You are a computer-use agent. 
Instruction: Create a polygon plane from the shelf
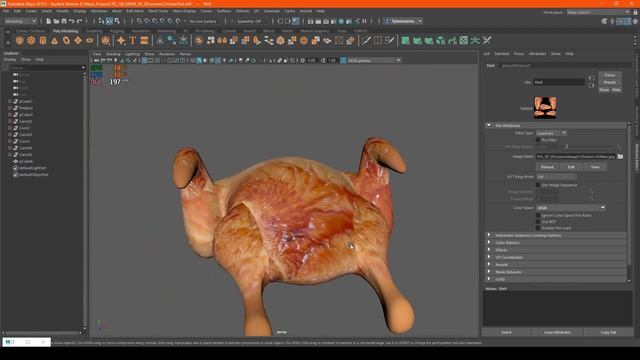point(78,40)
